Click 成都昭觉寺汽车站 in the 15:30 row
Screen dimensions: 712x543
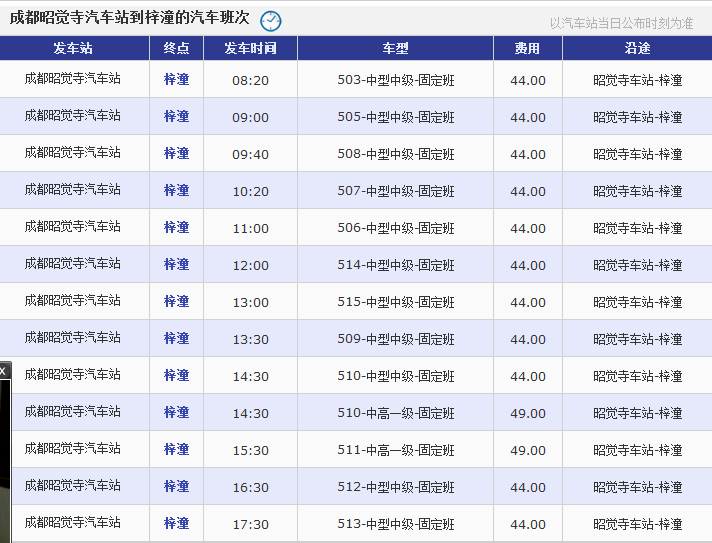point(73,449)
